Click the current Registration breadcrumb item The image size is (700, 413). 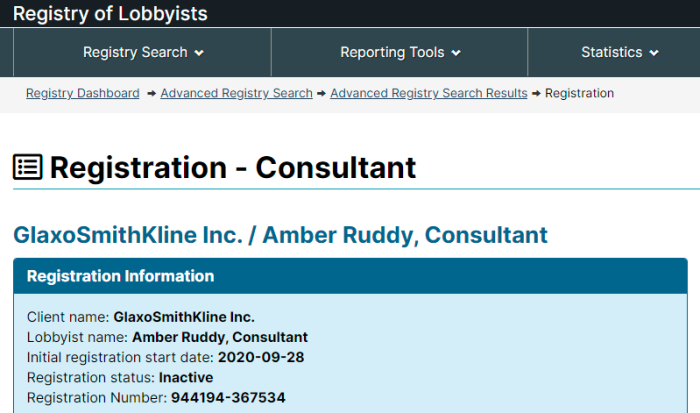(x=579, y=93)
